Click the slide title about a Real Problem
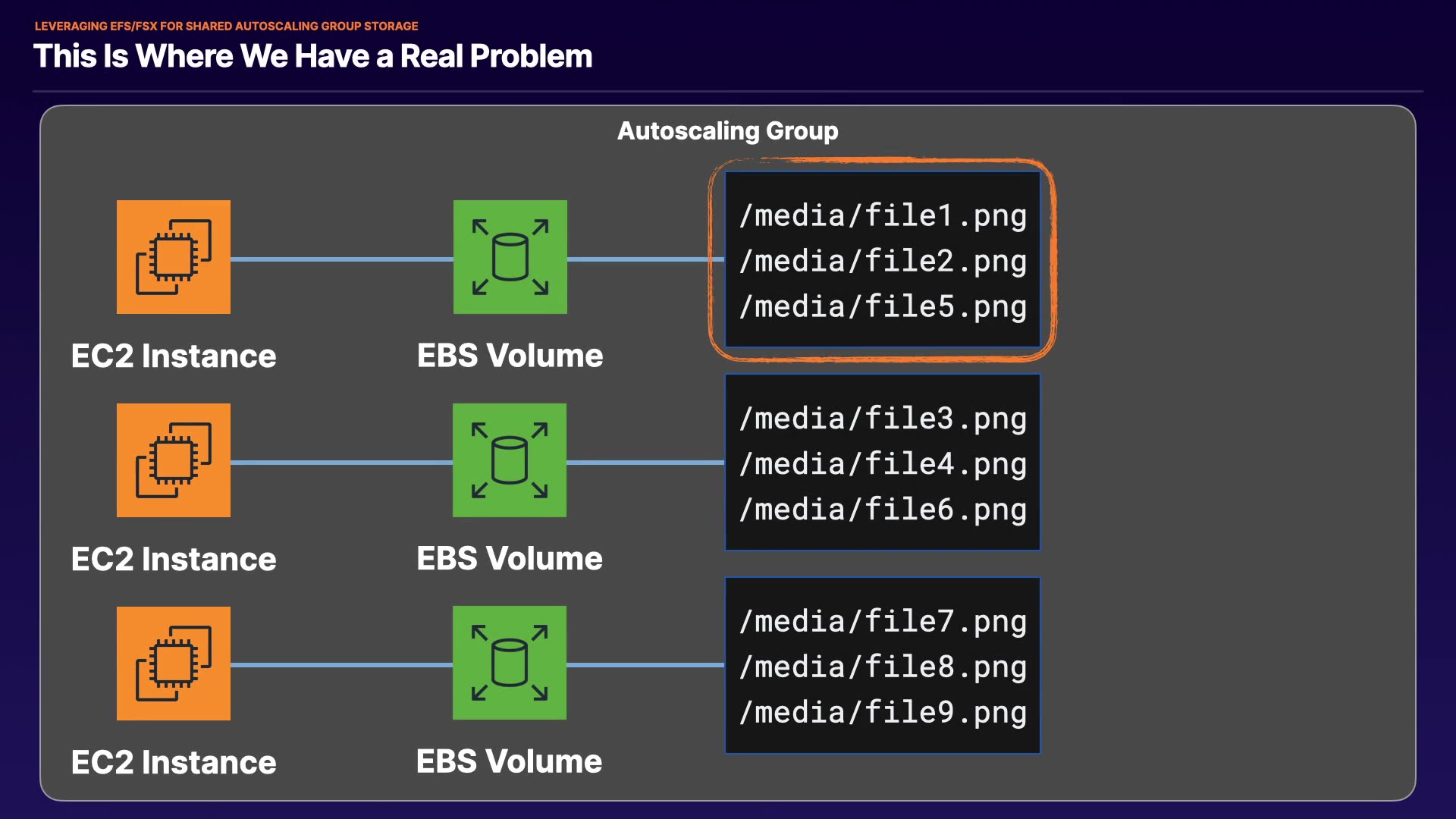Screen dimensions: 1456x819 pyautogui.click(x=312, y=56)
